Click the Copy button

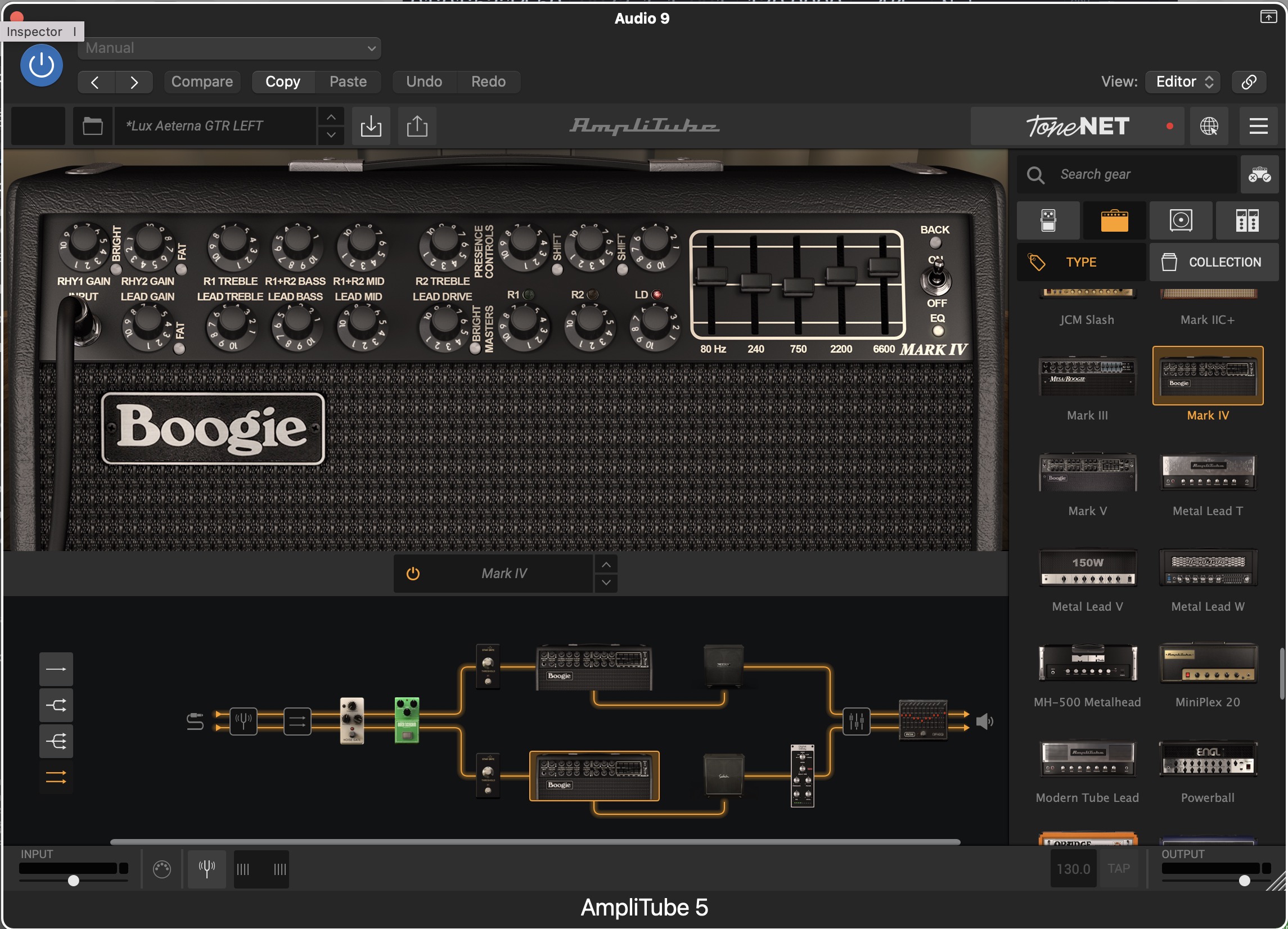(x=283, y=82)
